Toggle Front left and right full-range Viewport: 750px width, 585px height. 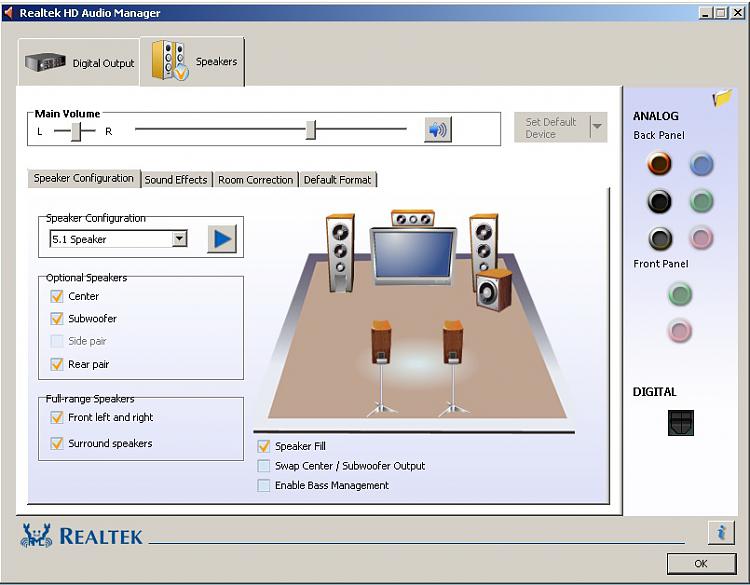57,417
